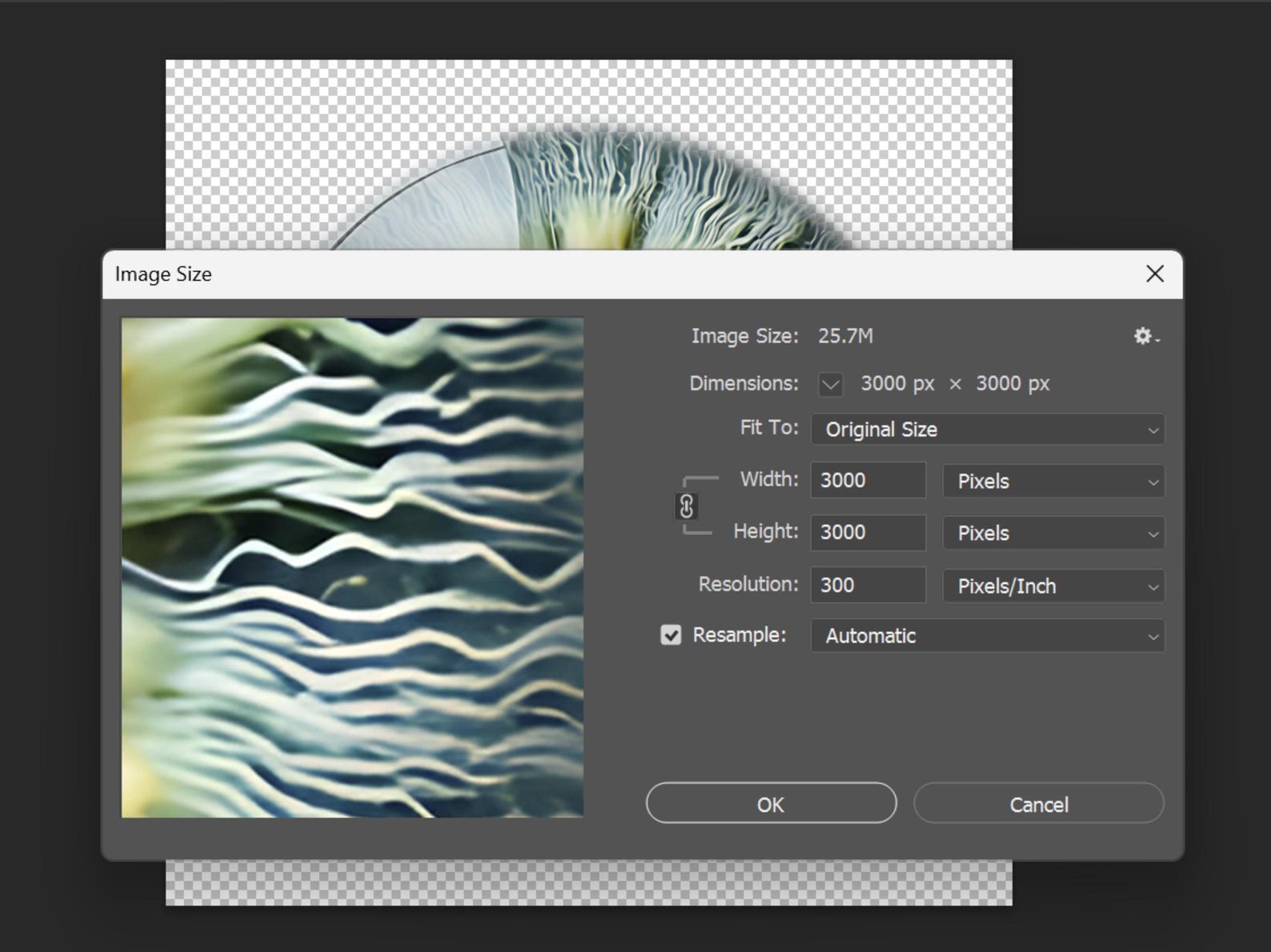Cancel the Image Size dialog

[x=1039, y=803]
